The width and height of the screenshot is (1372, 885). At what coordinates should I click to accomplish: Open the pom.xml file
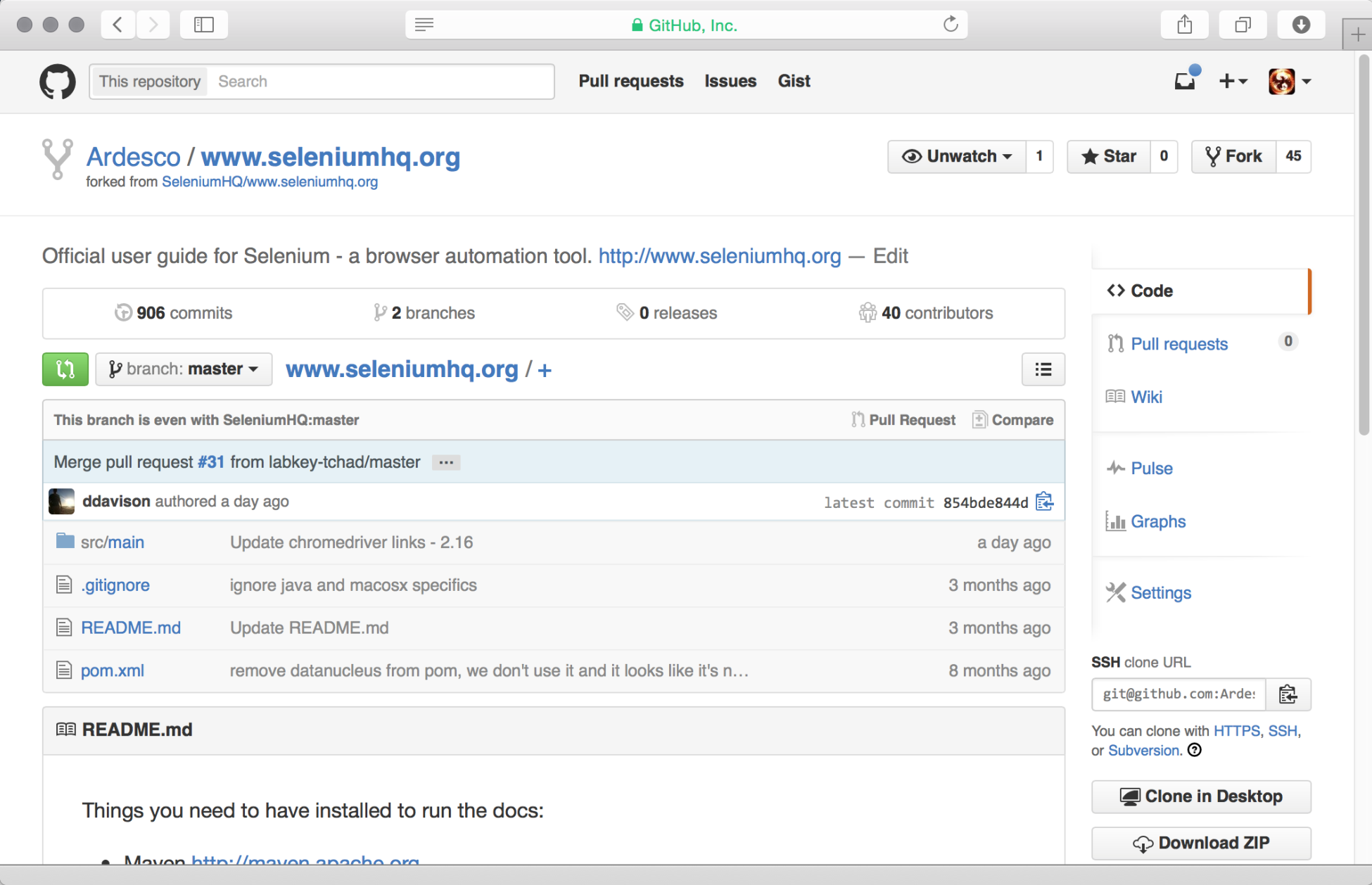click(x=113, y=670)
